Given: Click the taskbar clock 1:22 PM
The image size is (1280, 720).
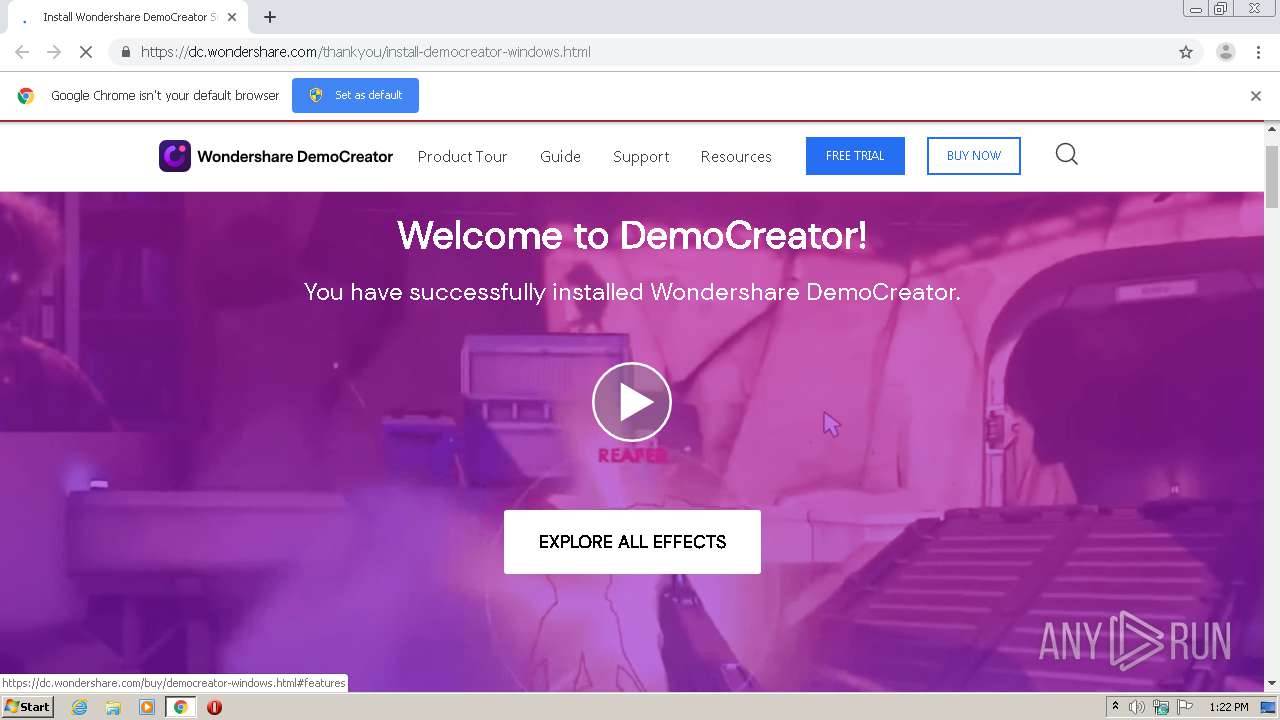Looking at the screenshot, I should pos(1229,707).
